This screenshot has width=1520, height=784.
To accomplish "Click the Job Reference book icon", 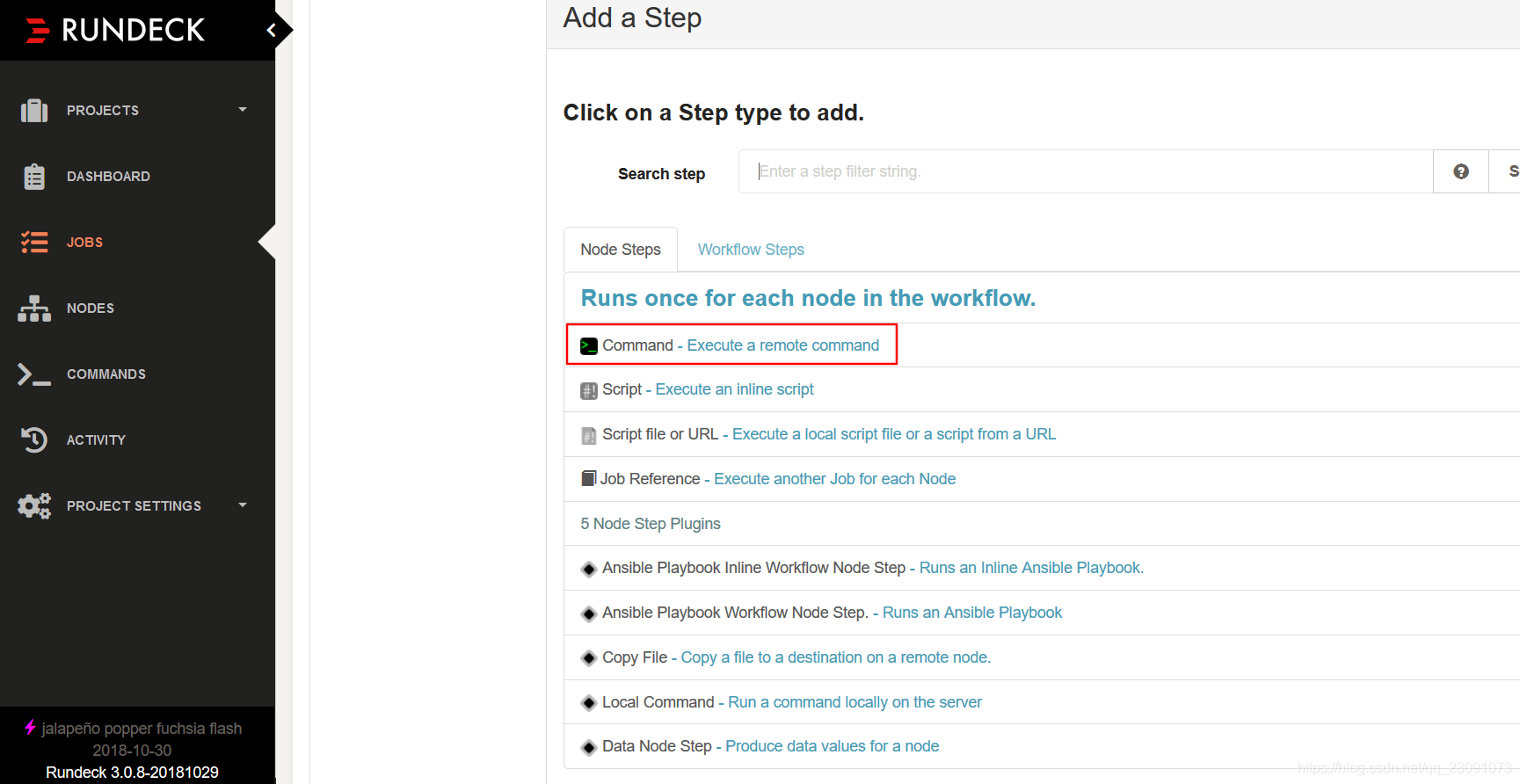I will (589, 478).
